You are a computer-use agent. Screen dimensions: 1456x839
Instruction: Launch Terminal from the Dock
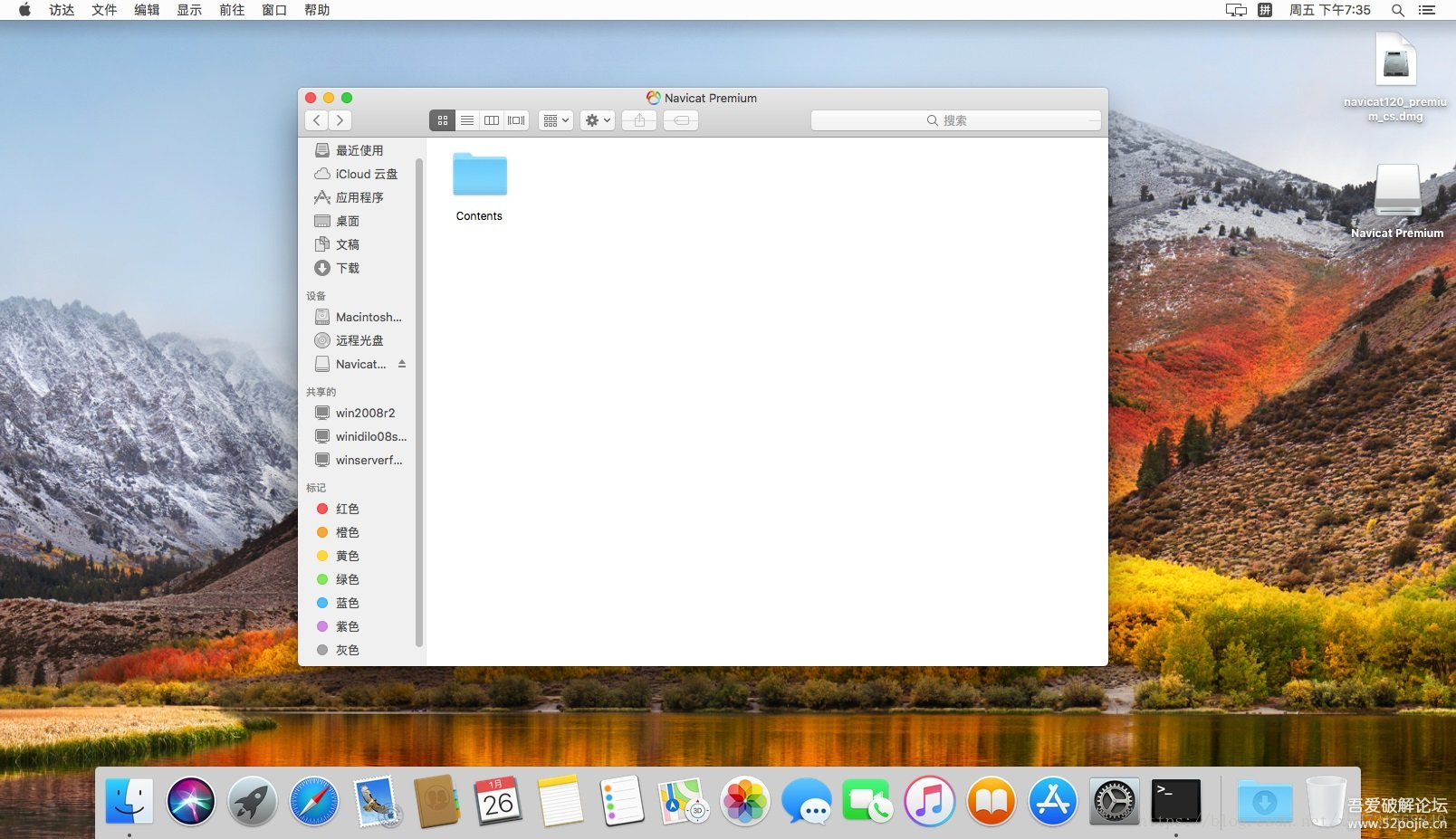tap(1176, 802)
